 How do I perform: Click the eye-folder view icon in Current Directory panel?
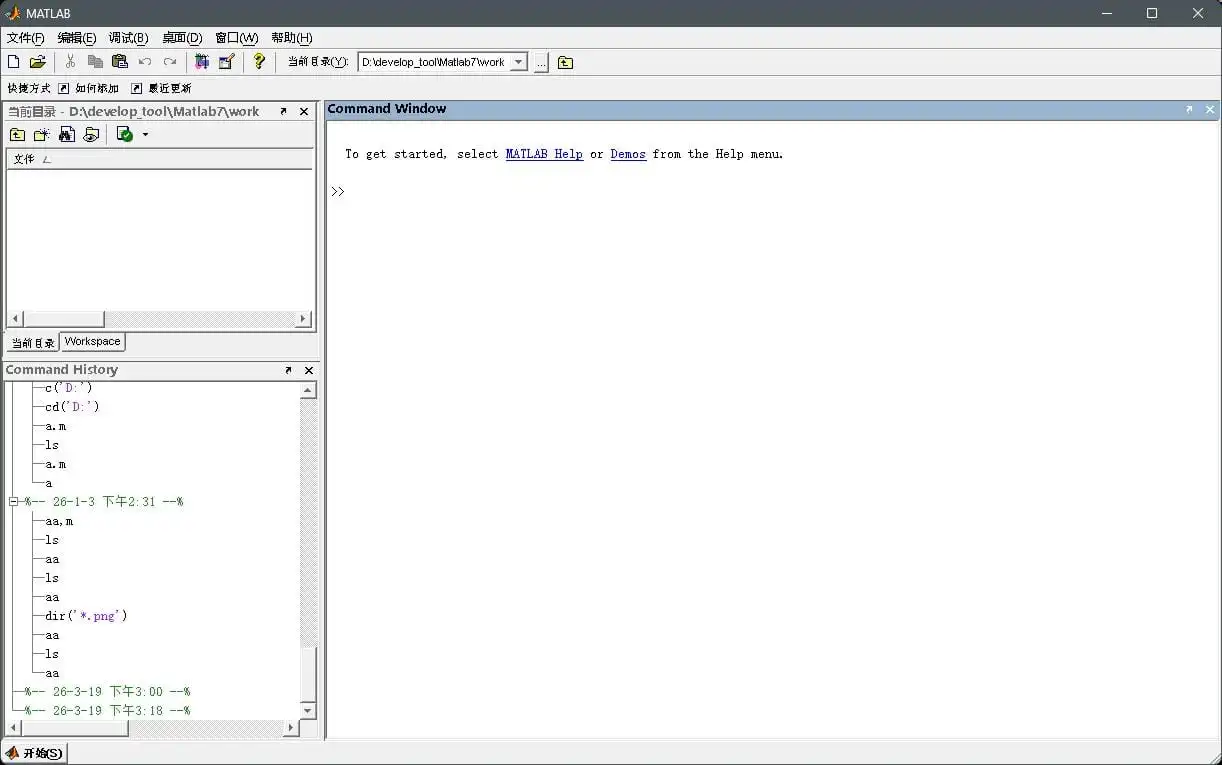[x=91, y=134]
